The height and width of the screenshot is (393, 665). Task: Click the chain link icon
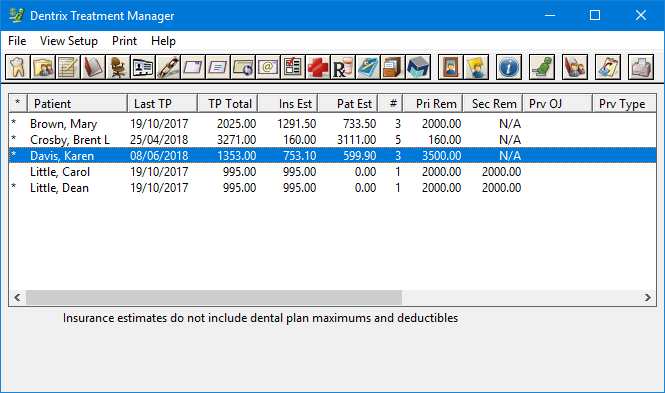(168, 67)
